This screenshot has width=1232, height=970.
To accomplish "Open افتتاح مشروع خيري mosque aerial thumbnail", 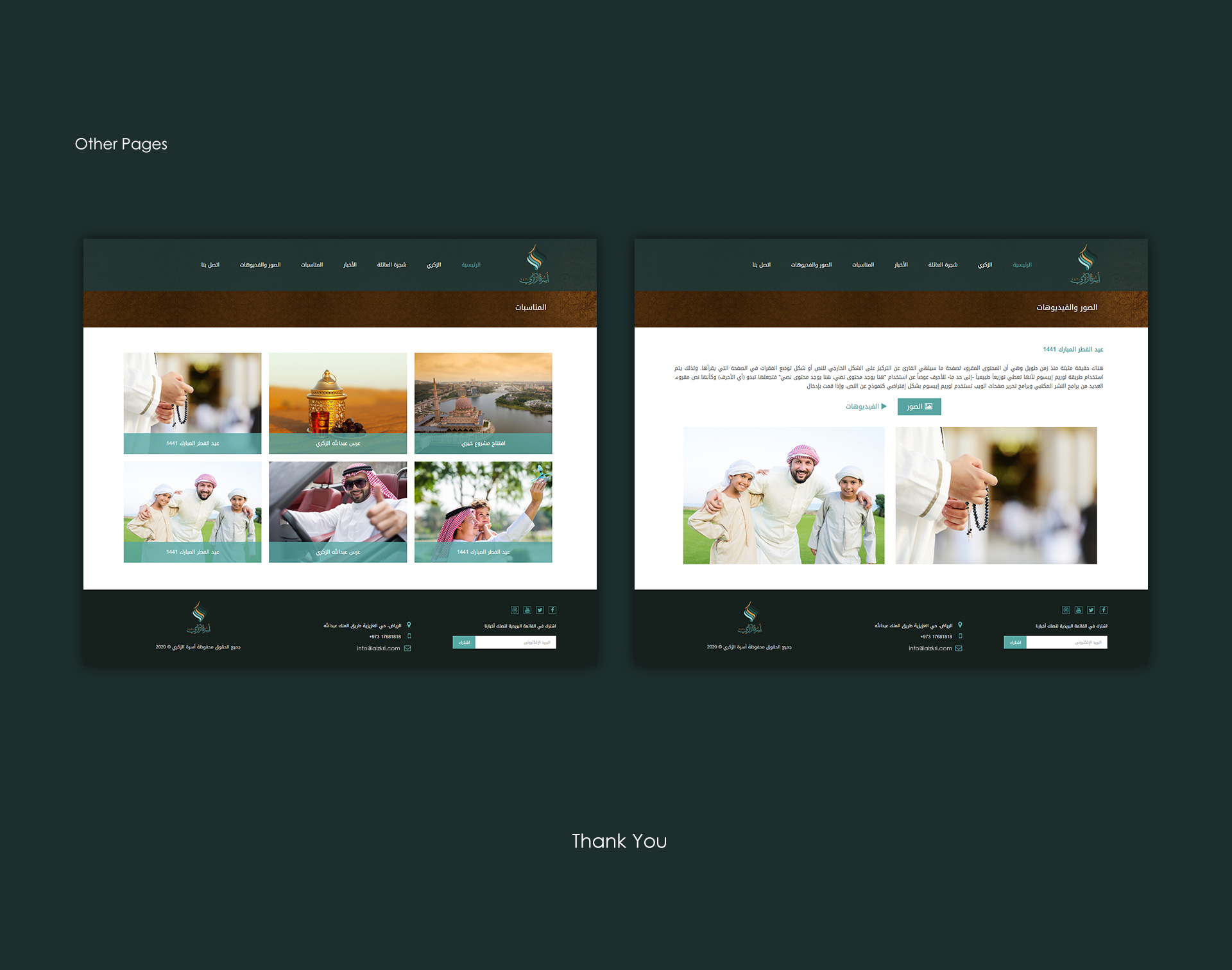I will 483,403.
